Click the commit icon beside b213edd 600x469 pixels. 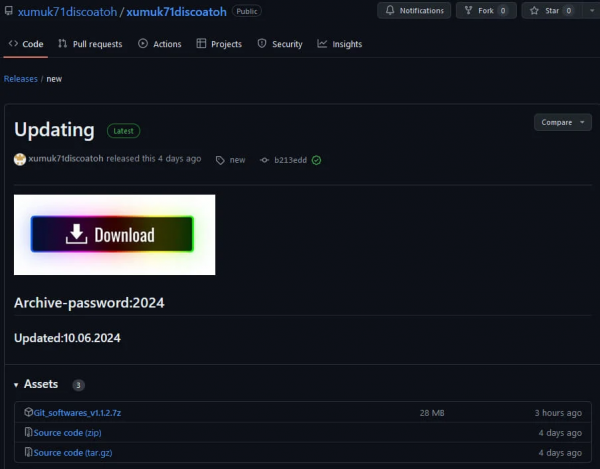tap(264, 160)
